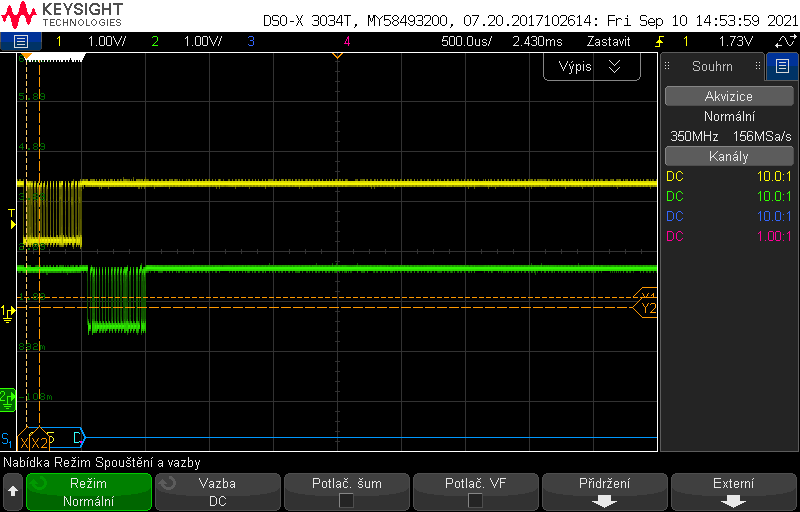
Task: Activate channel 3 indicator
Action: tap(251, 41)
